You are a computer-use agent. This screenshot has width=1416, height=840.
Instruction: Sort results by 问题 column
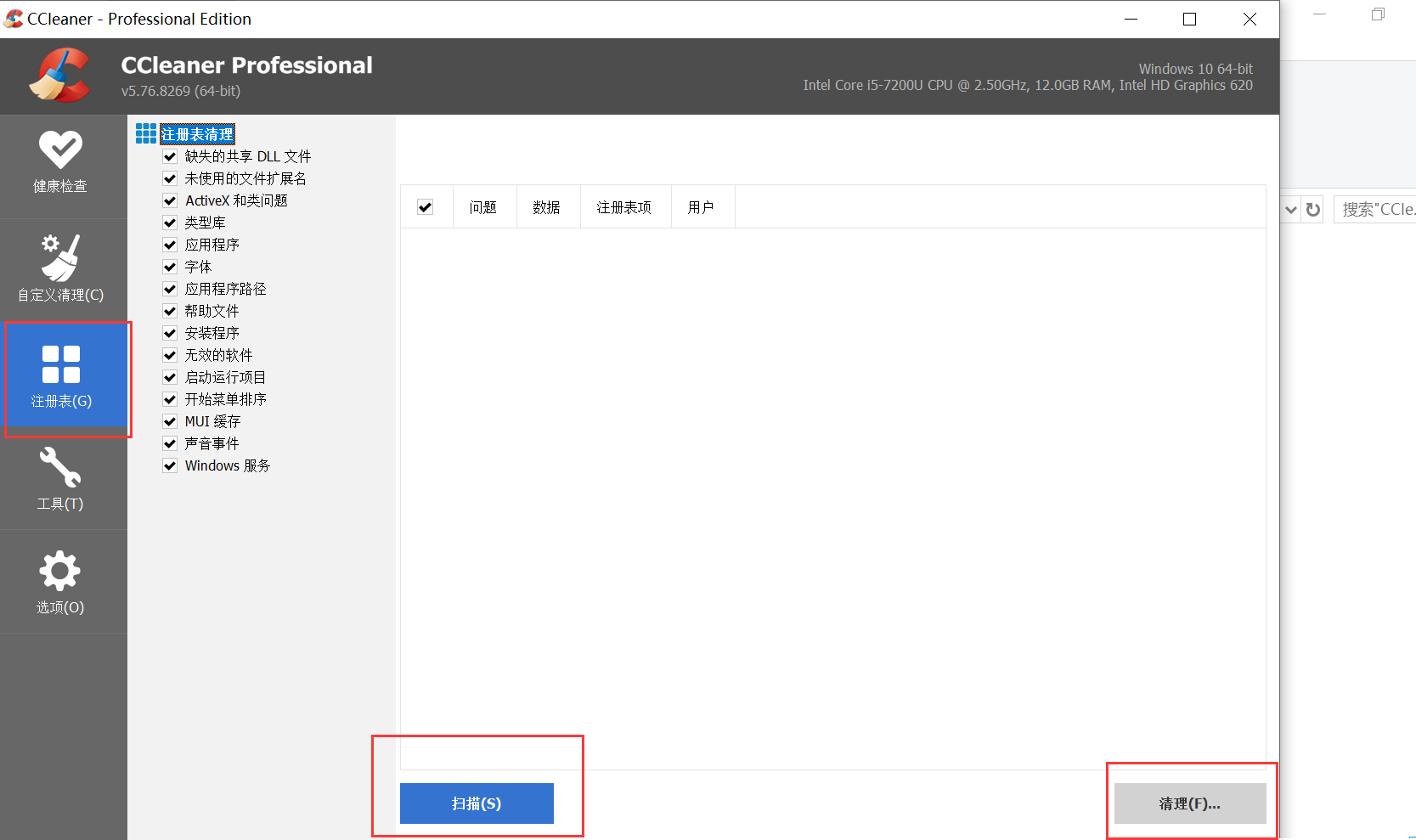(485, 207)
